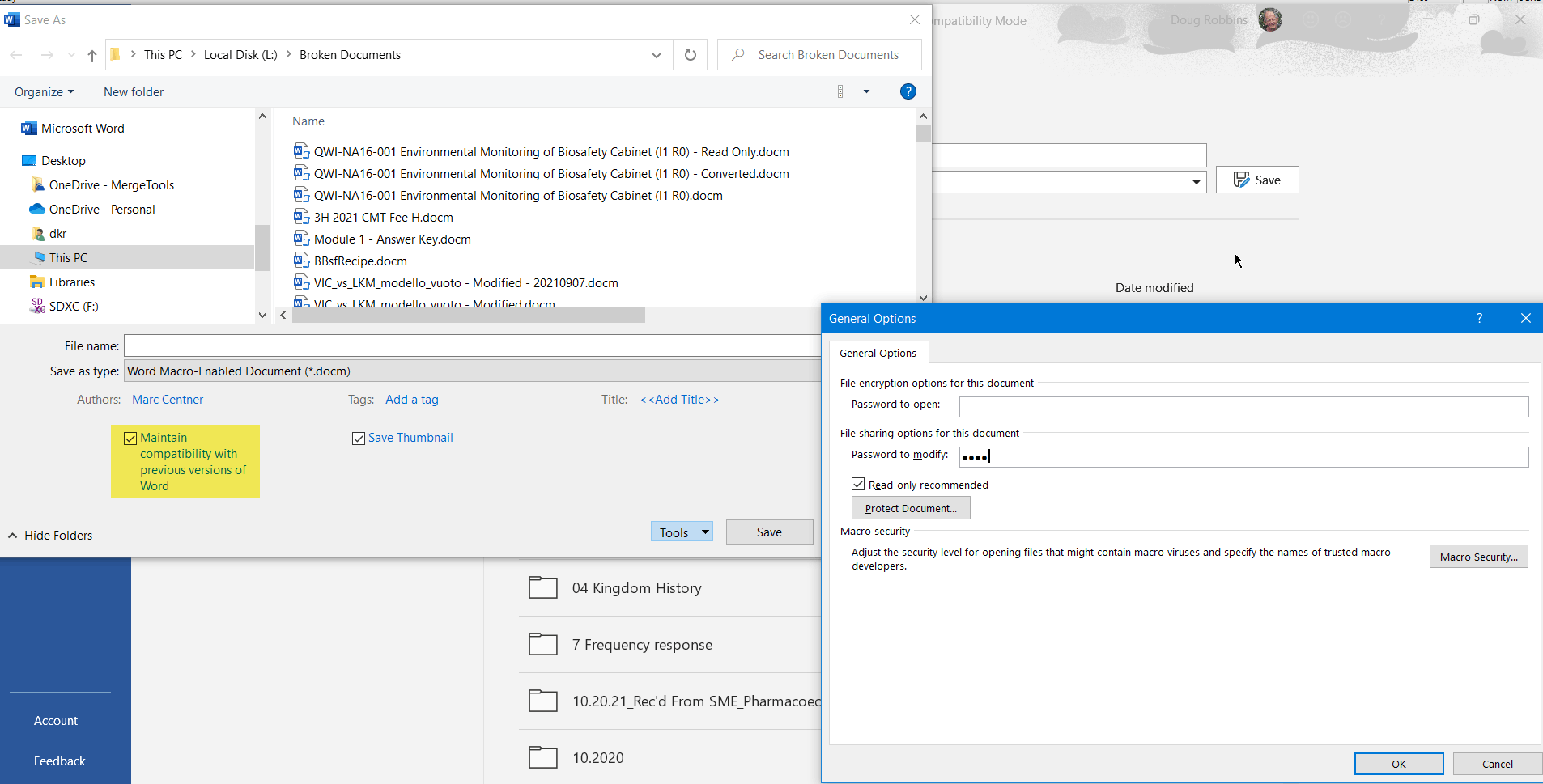Click the view layout icon
The height and width of the screenshot is (784, 1543).
point(845,91)
